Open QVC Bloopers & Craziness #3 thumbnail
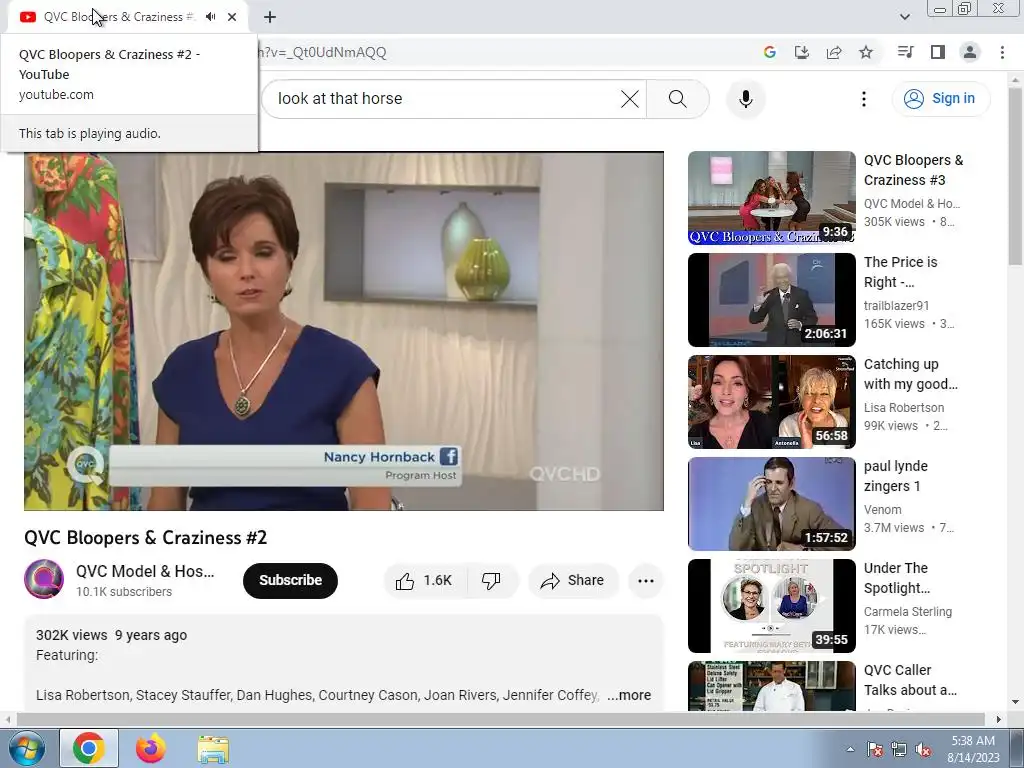The height and width of the screenshot is (768, 1024). (771, 198)
